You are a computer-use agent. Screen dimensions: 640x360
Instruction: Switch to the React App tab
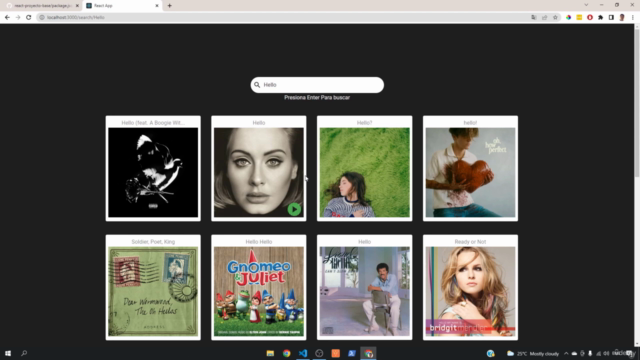pyautogui.click(x=122, y=6)
